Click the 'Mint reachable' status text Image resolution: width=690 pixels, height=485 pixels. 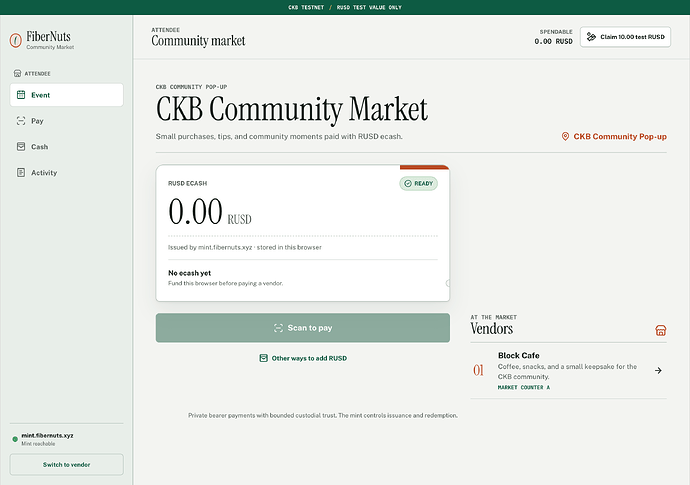[38, 444]
